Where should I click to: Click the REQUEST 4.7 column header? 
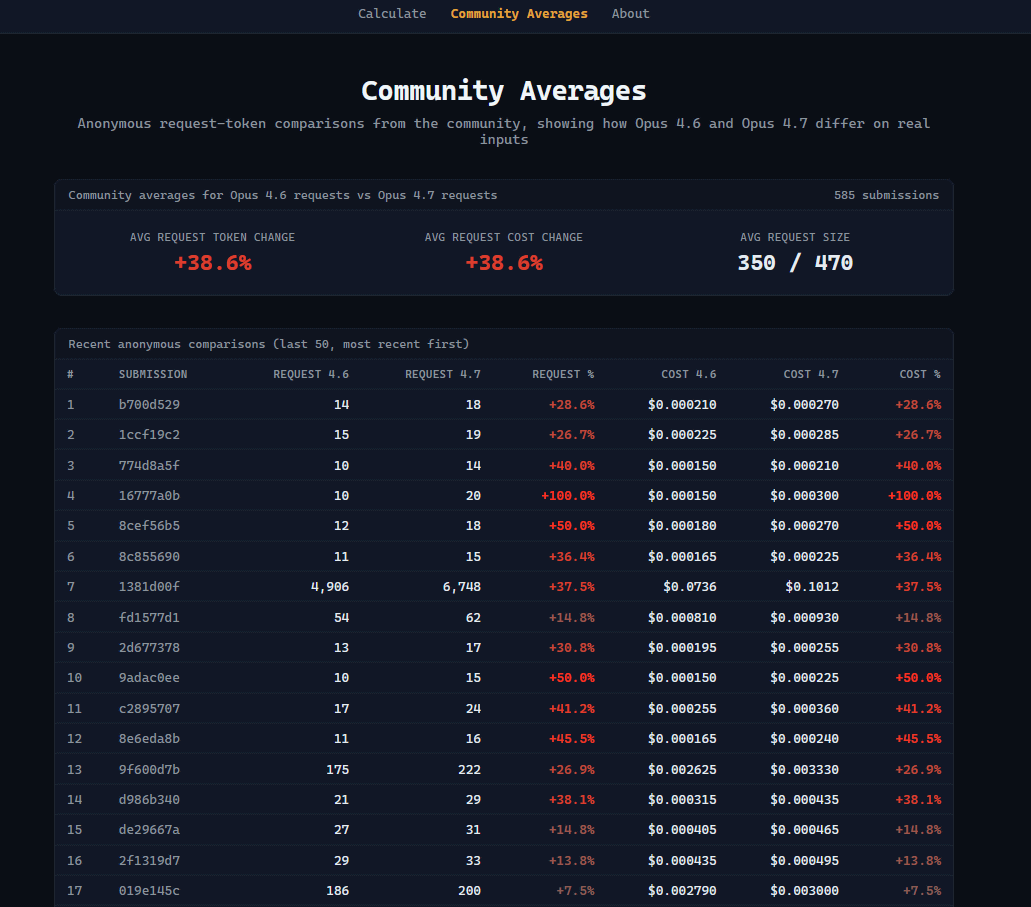pos(442,374)
